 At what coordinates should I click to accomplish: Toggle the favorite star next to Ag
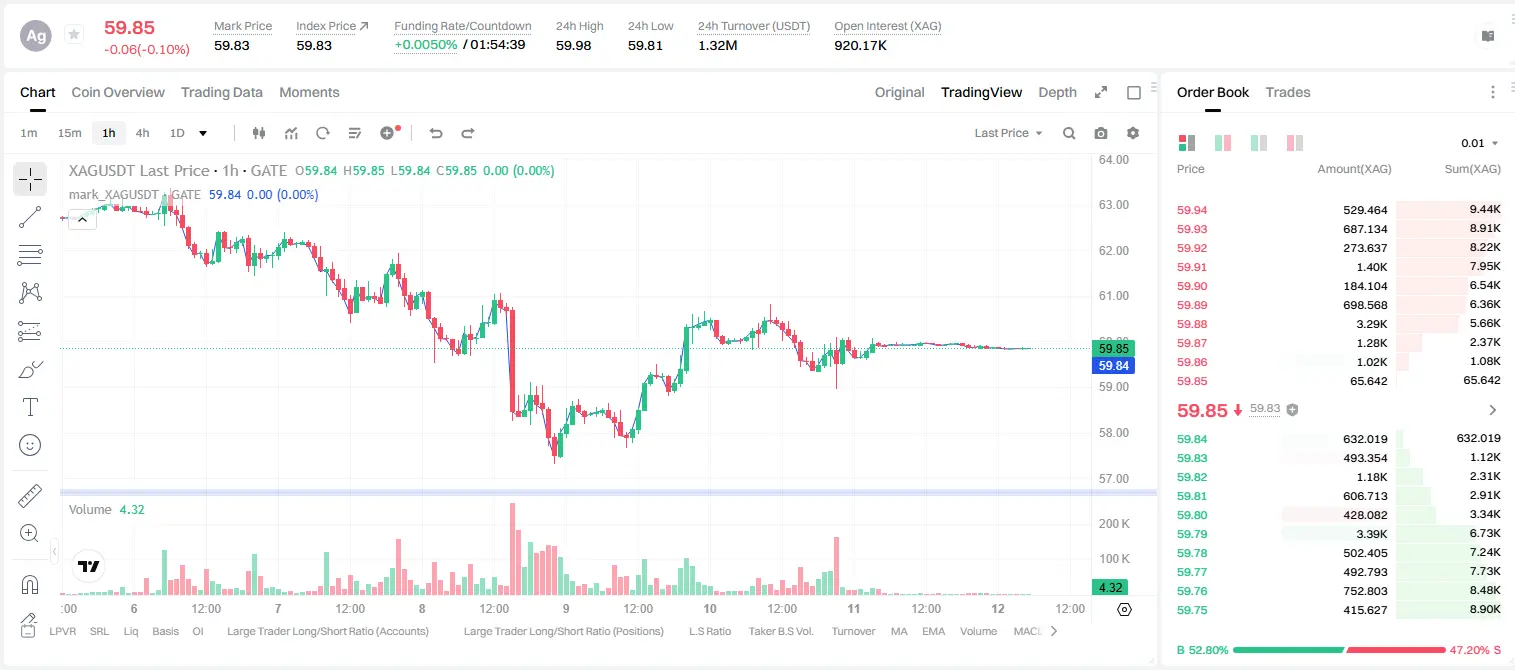coord(74,35)
